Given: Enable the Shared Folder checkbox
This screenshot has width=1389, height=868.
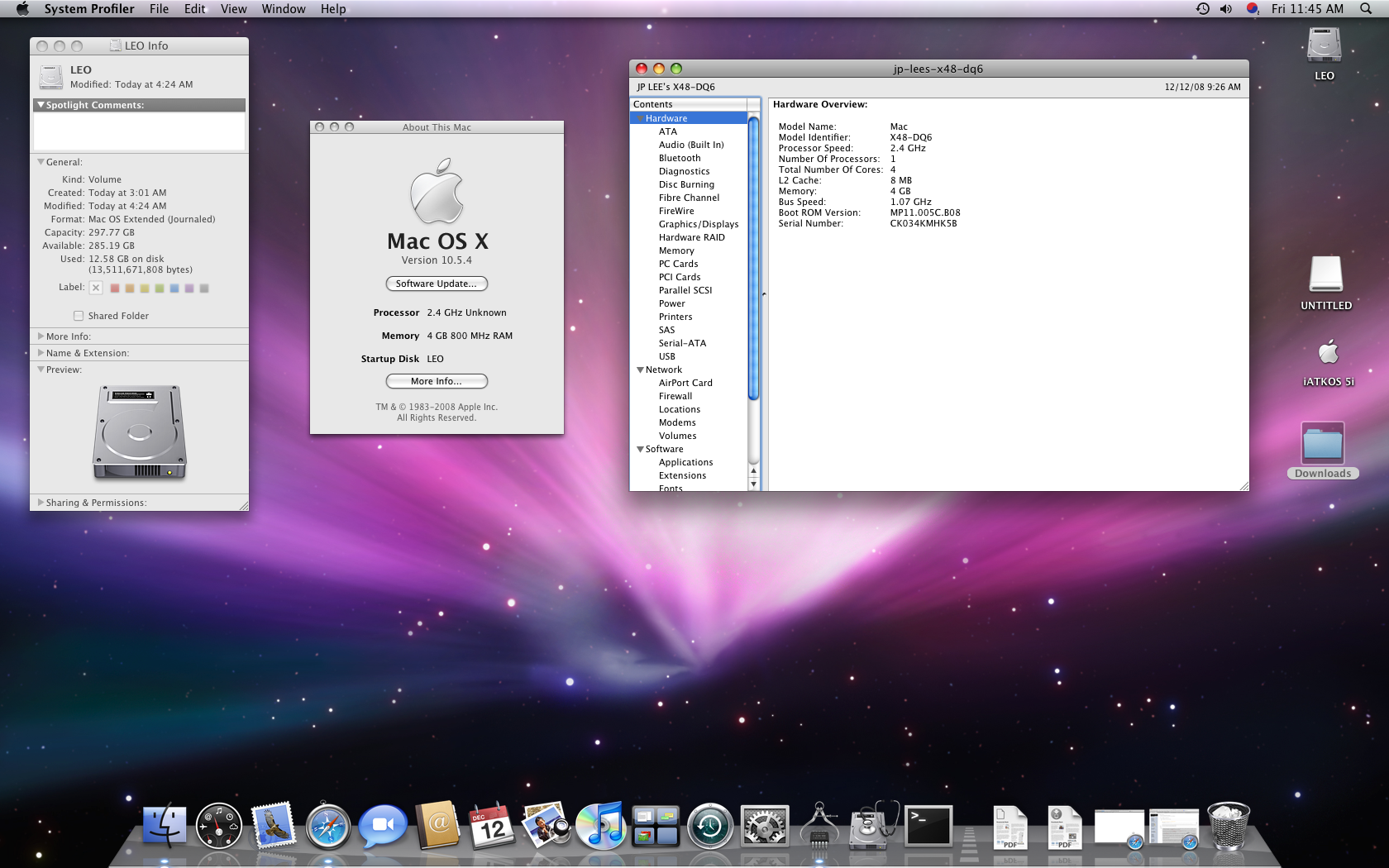Looking at the screenshot, I should [x=79, y=316].
